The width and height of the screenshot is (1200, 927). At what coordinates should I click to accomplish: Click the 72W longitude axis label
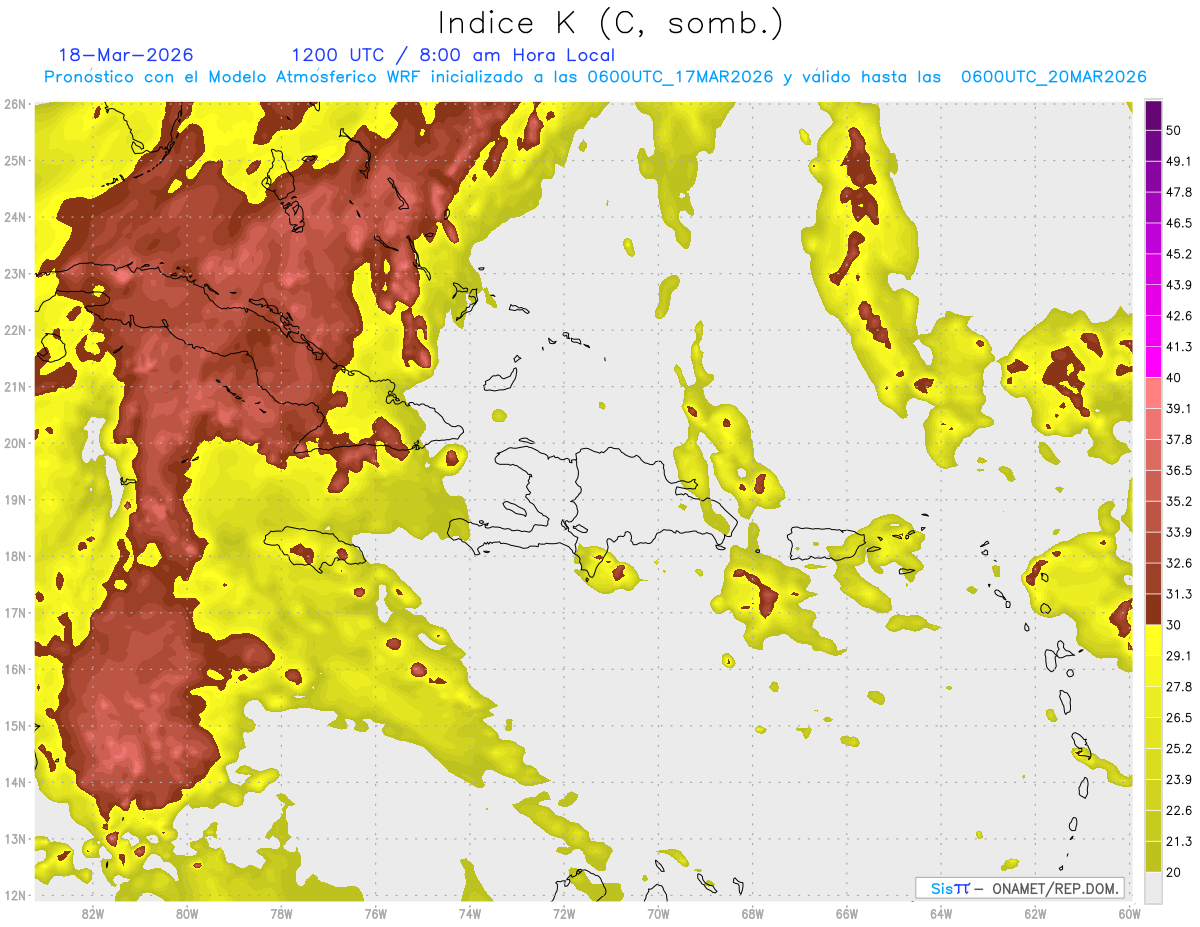click(564, 914)
